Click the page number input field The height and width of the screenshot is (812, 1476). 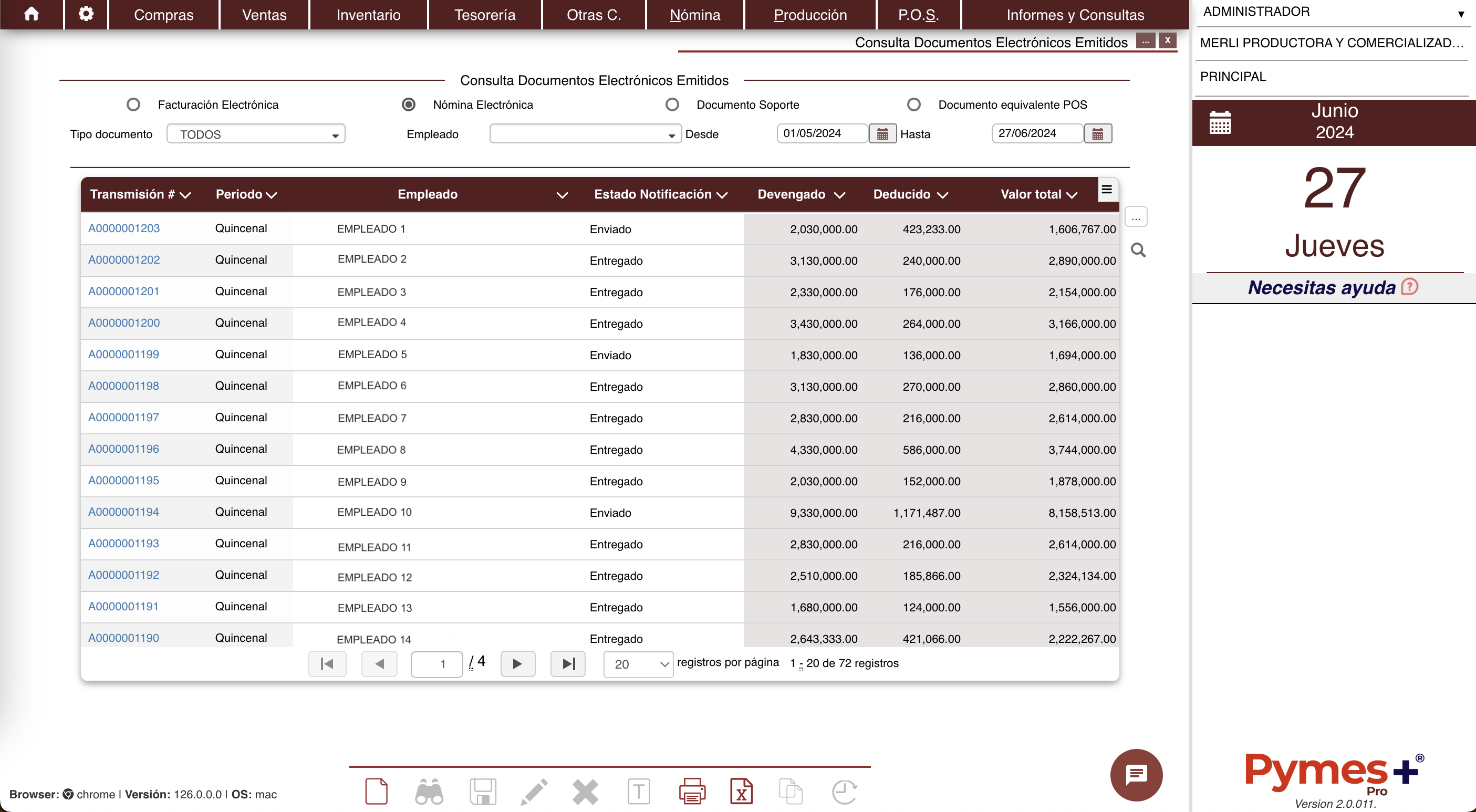pos(436,664)
